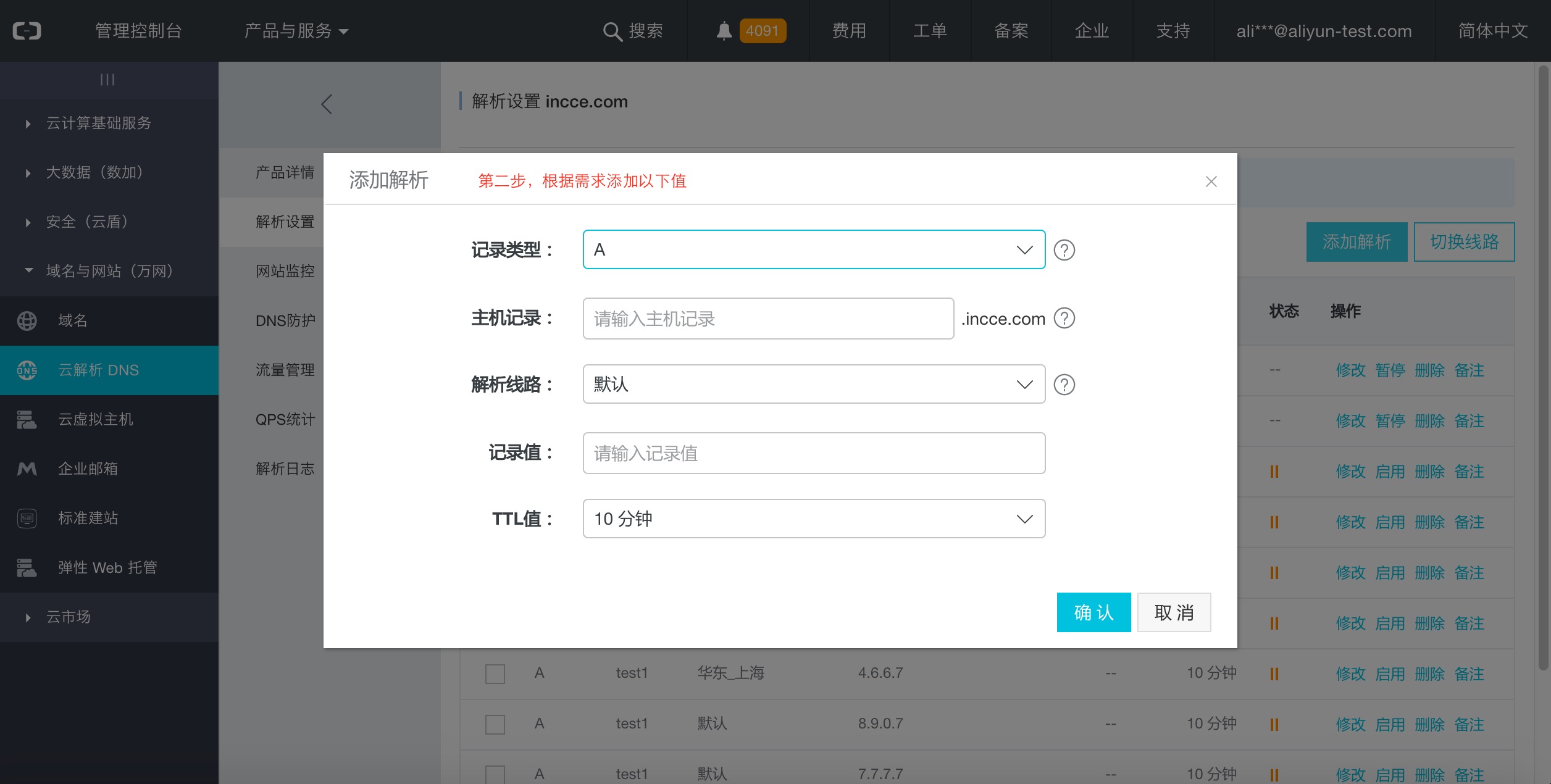Viewport: 1551px width, 784px height.
Task: Expand 云市场 in sidebar
Action: (x=109, y=617)
